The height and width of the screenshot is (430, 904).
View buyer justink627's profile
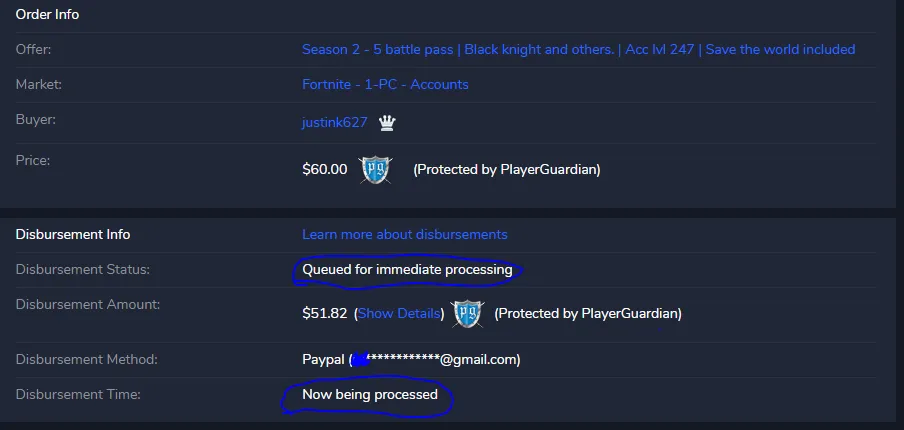coord(334,123)
